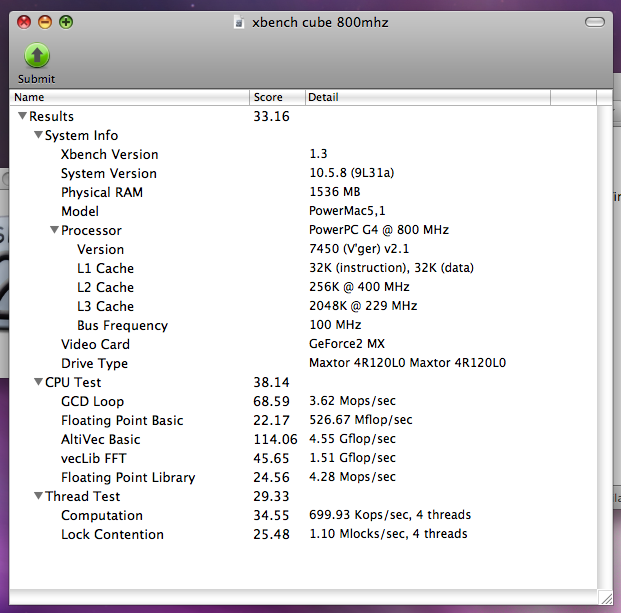The image size is (621, 613).
Task: Sort by the Score column header
Action: [x=278, y=97]
